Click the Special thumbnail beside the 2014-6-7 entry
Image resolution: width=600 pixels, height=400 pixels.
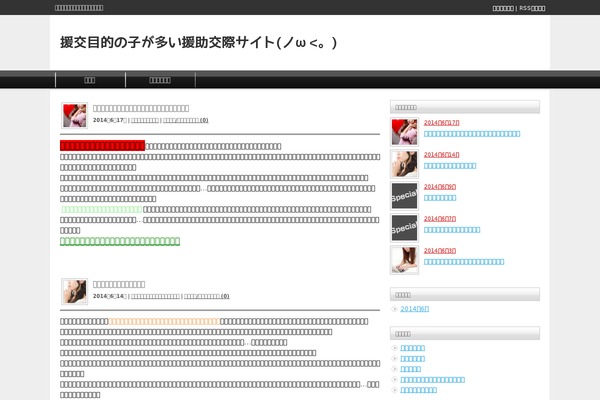404,228
